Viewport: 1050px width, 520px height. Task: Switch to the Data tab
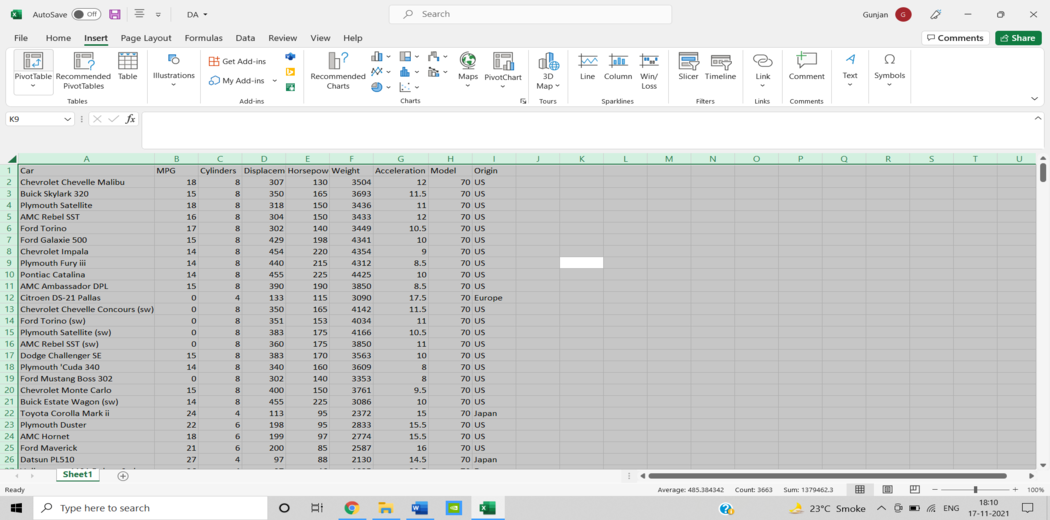[245, 38]
